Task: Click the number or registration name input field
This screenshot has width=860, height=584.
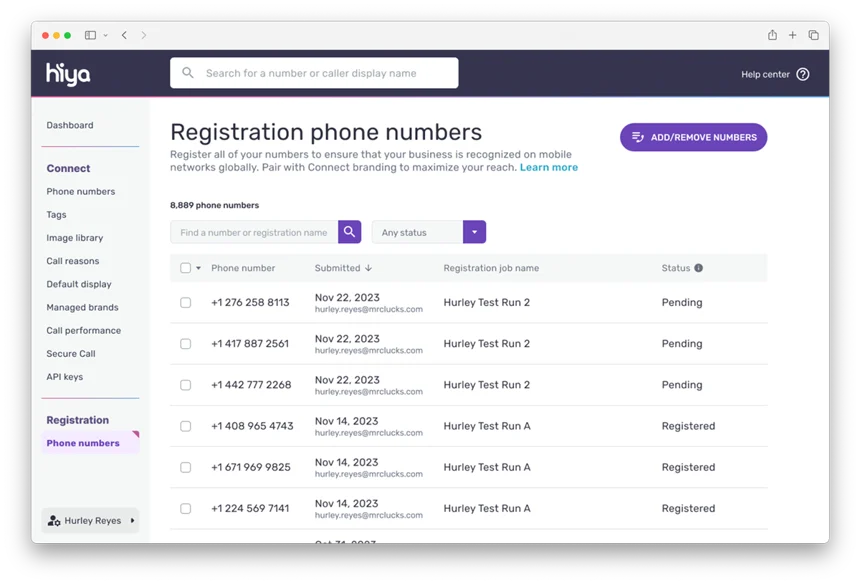Action: (x=253, y=232)
